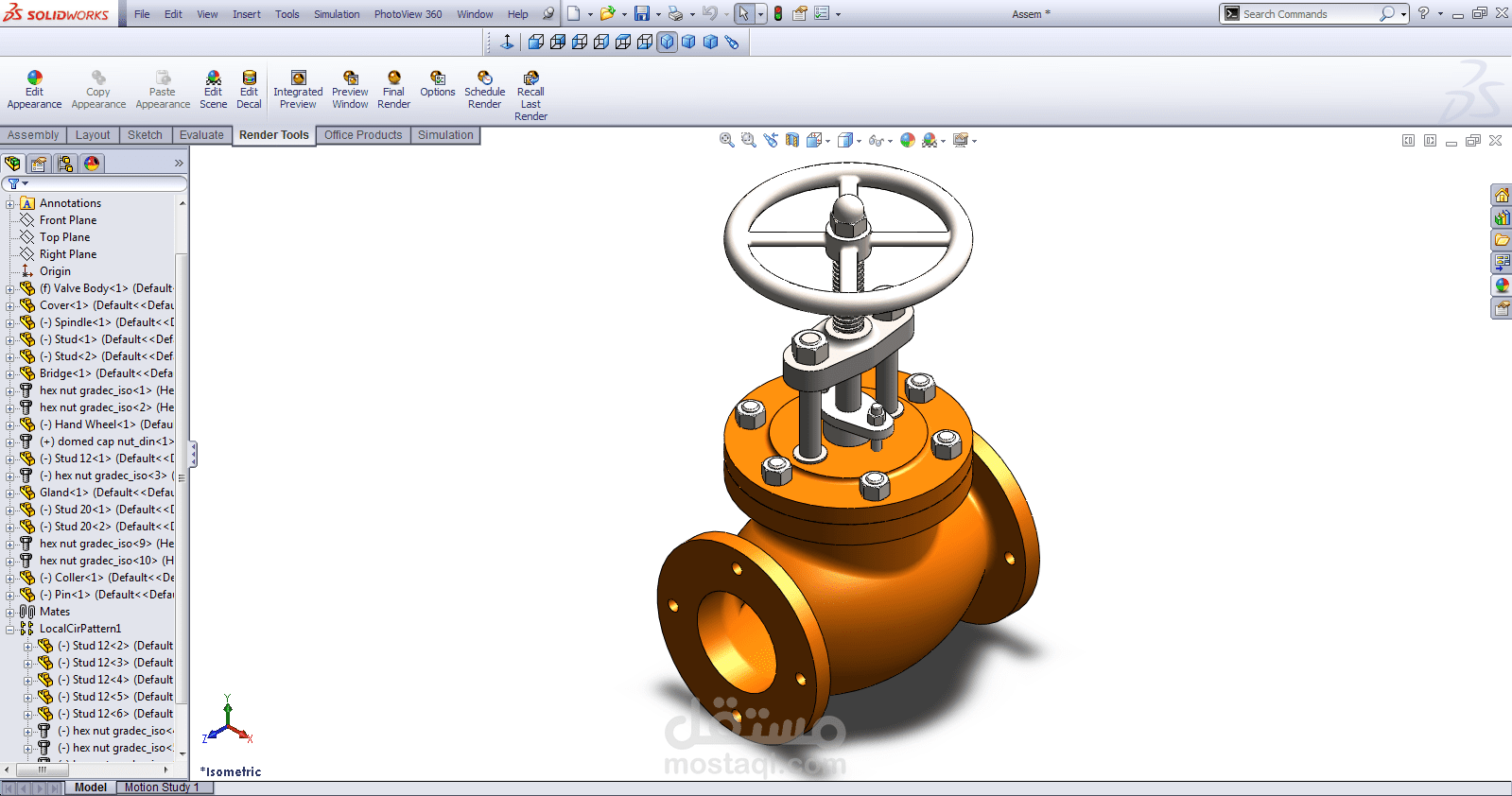Select the Model tab at the bottom
The image size is (1512, 796).
tap(91, 787)
